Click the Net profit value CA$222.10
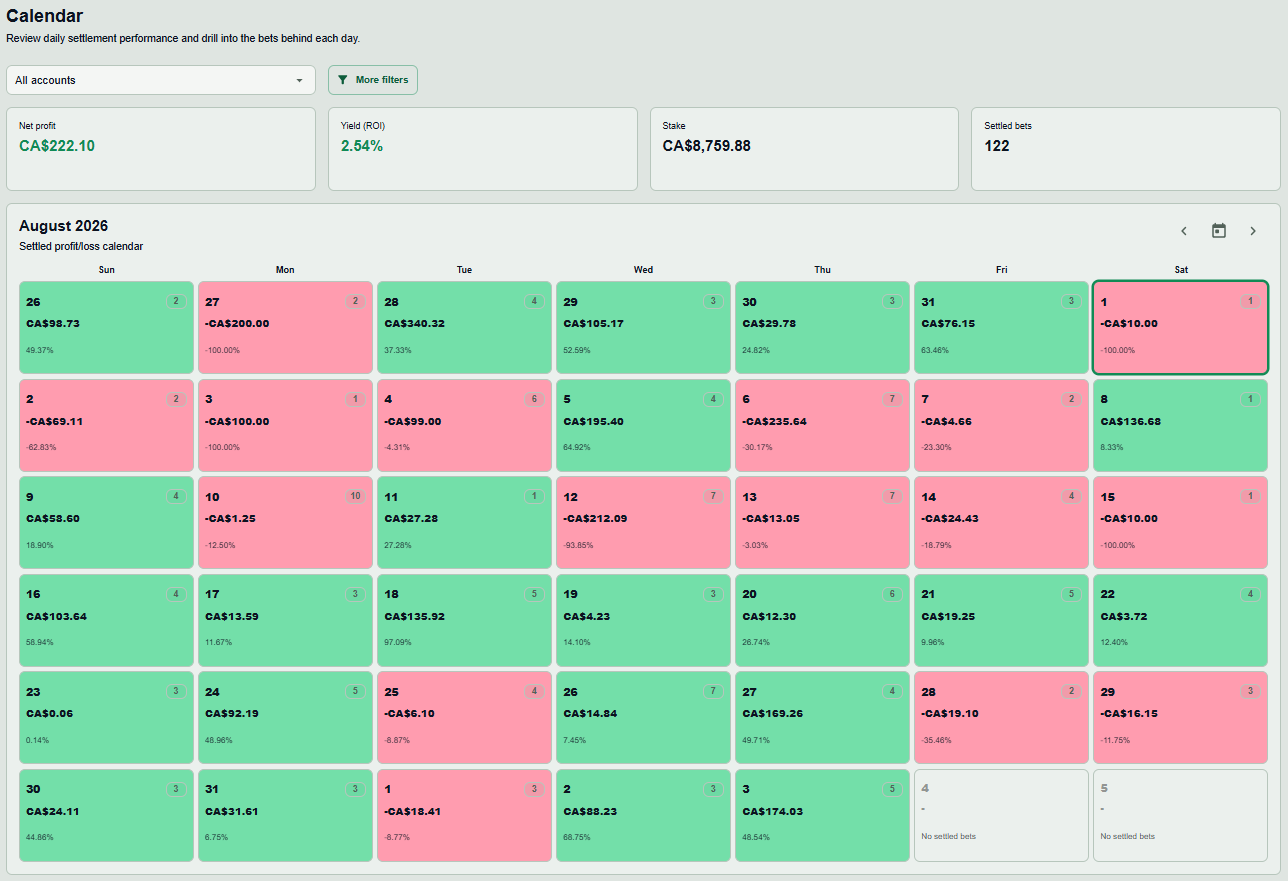This screenshot has width=1288, height=881. point(57,146)
